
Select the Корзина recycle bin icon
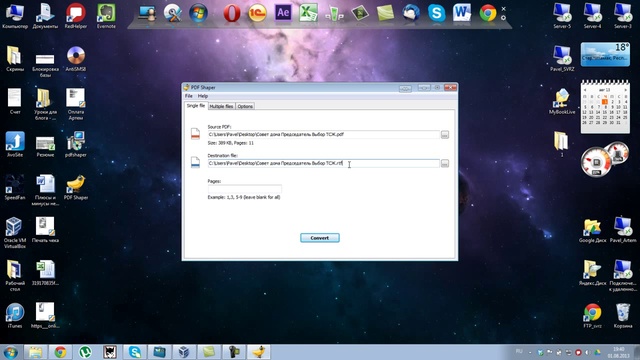point(623,316)
